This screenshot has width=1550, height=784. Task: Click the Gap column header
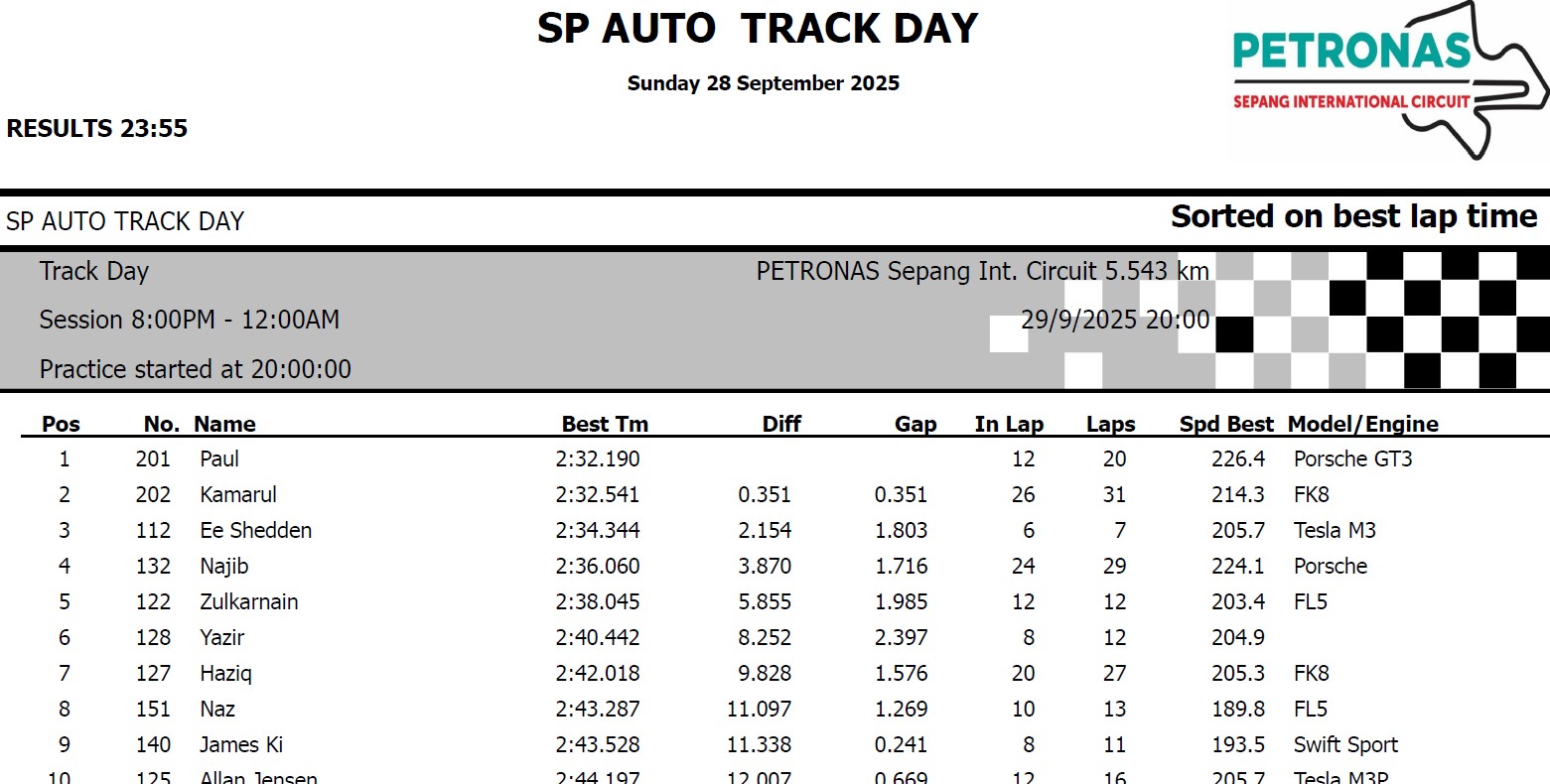pos(915,424)
